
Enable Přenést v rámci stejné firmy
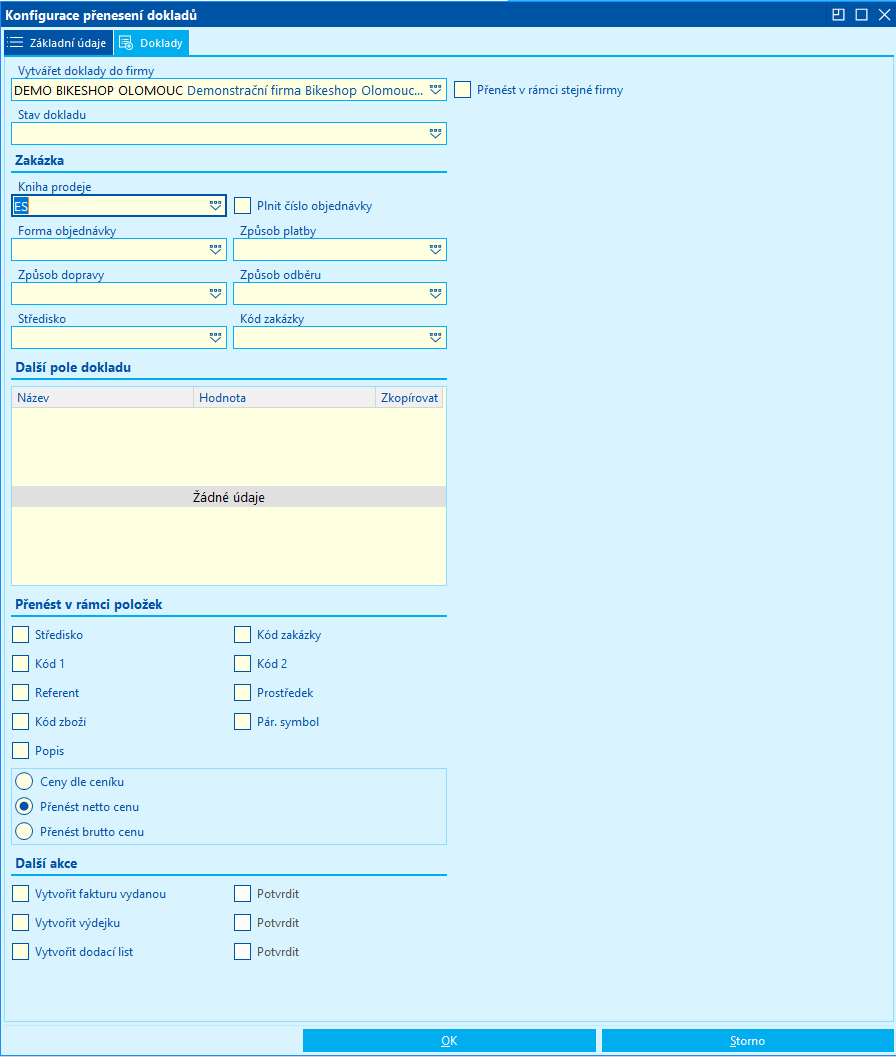[x=462, y=90]
